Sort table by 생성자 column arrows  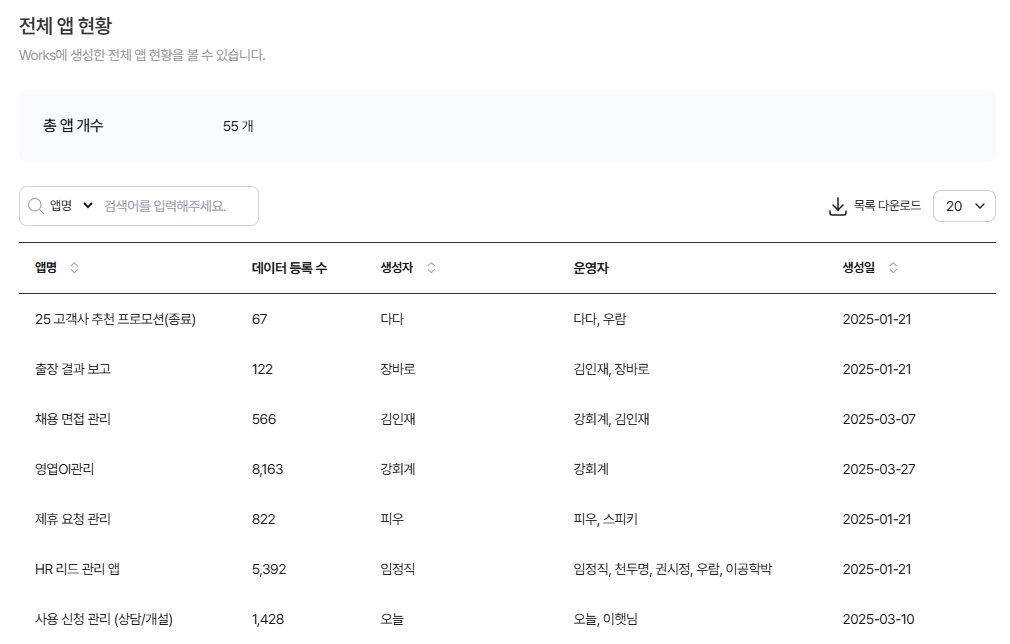tap(431, 268)
